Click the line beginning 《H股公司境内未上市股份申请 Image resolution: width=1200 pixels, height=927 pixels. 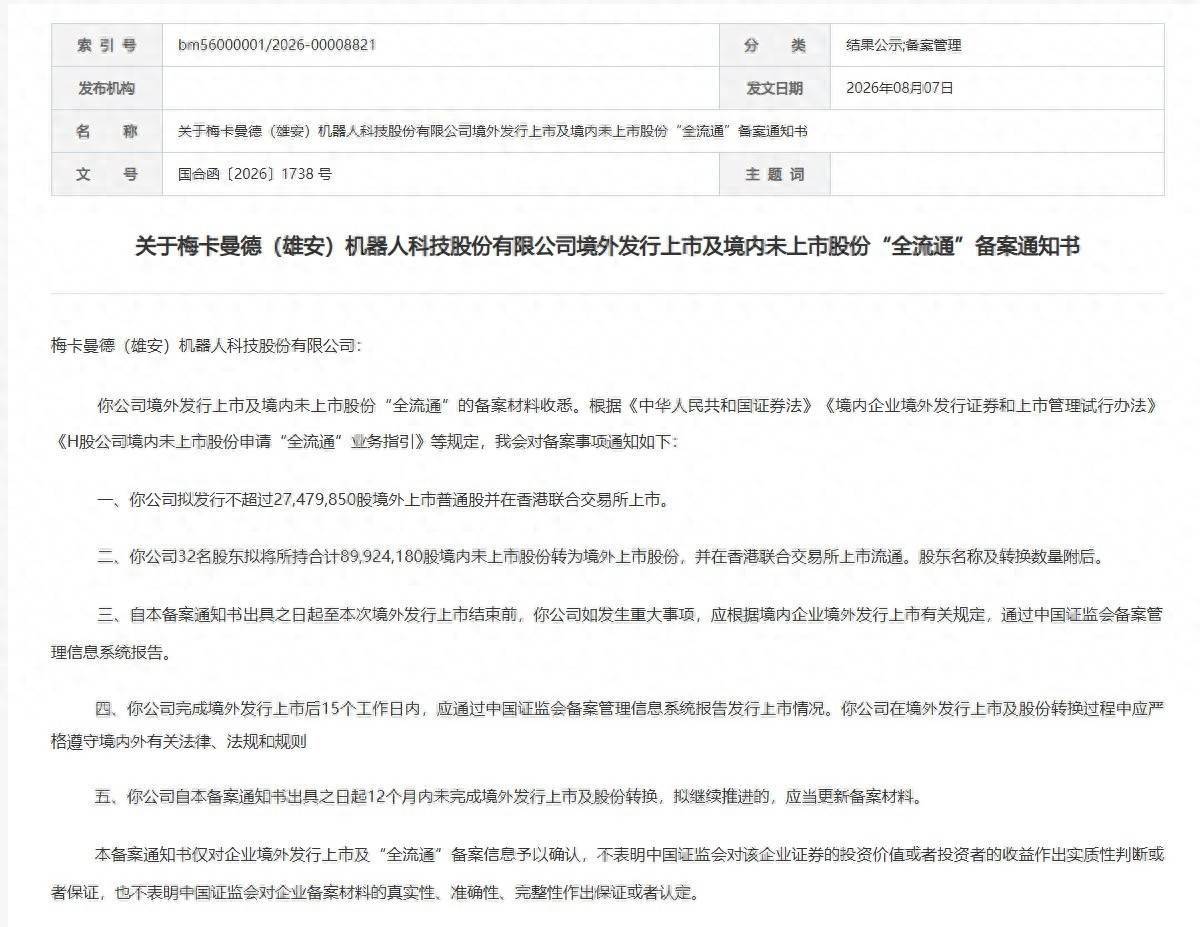tap(365, 440)
